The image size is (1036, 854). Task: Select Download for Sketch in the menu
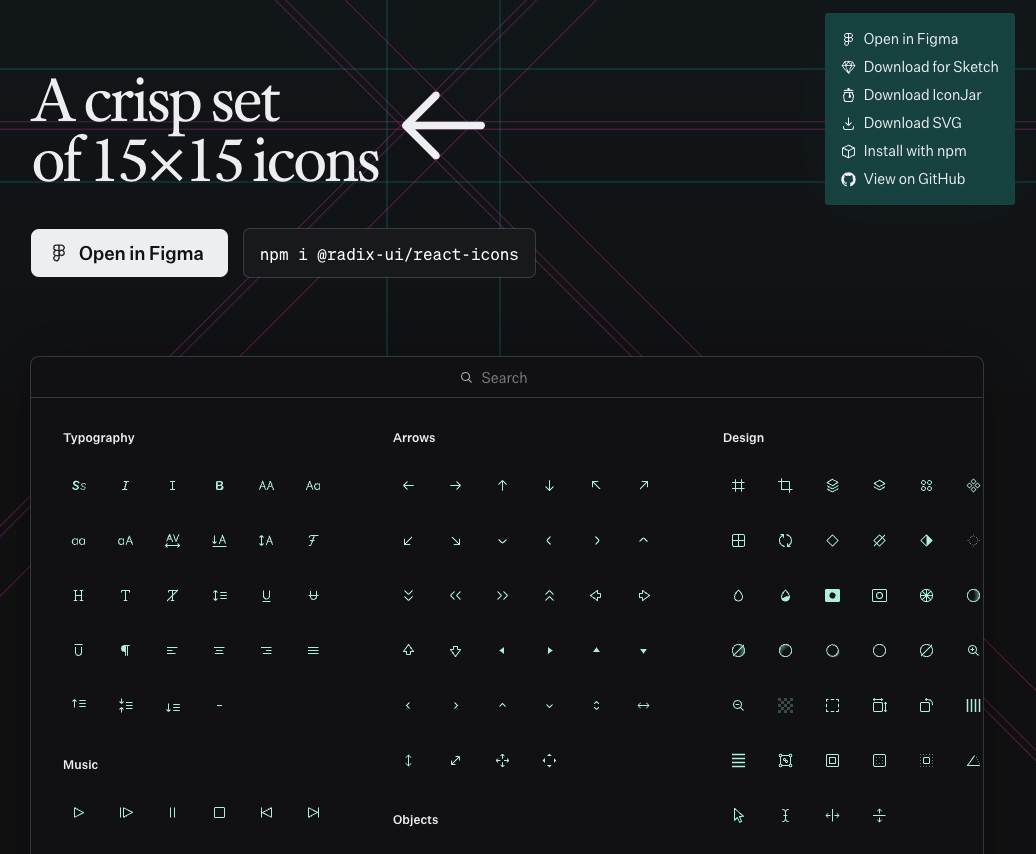click(930, 67)
